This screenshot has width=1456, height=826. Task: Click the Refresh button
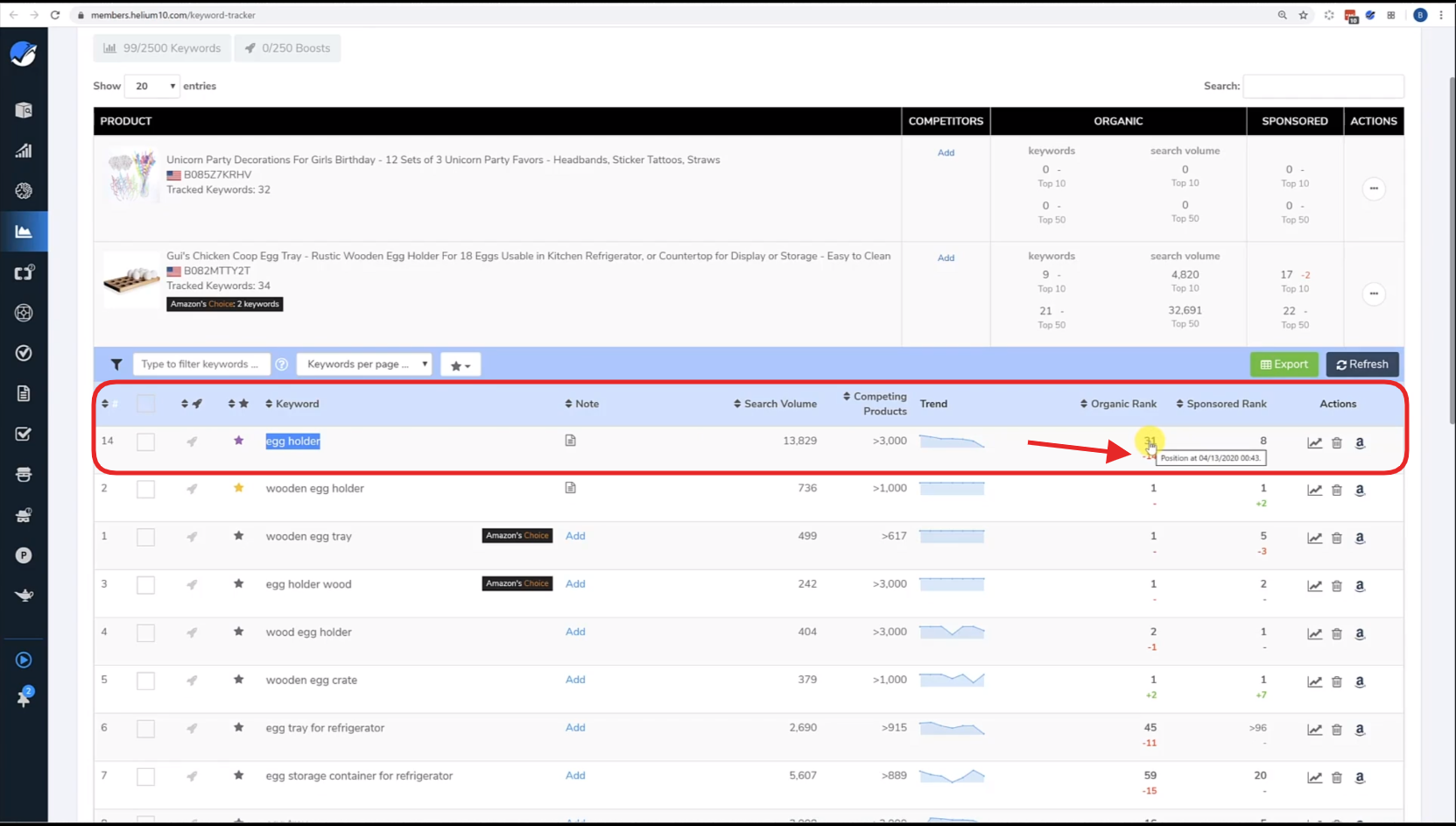[x=1362, y=364]
